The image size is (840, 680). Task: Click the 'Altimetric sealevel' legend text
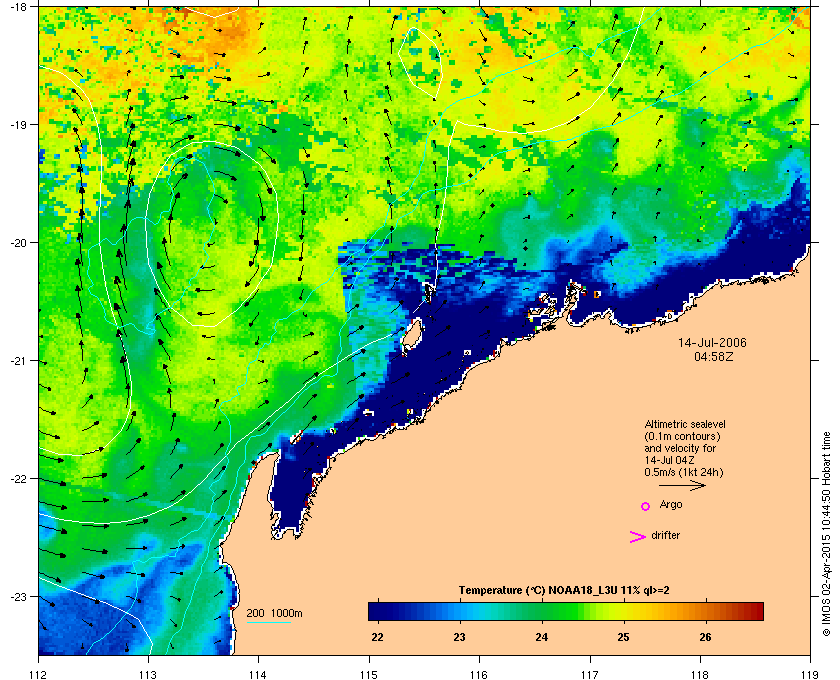point(685,424)
